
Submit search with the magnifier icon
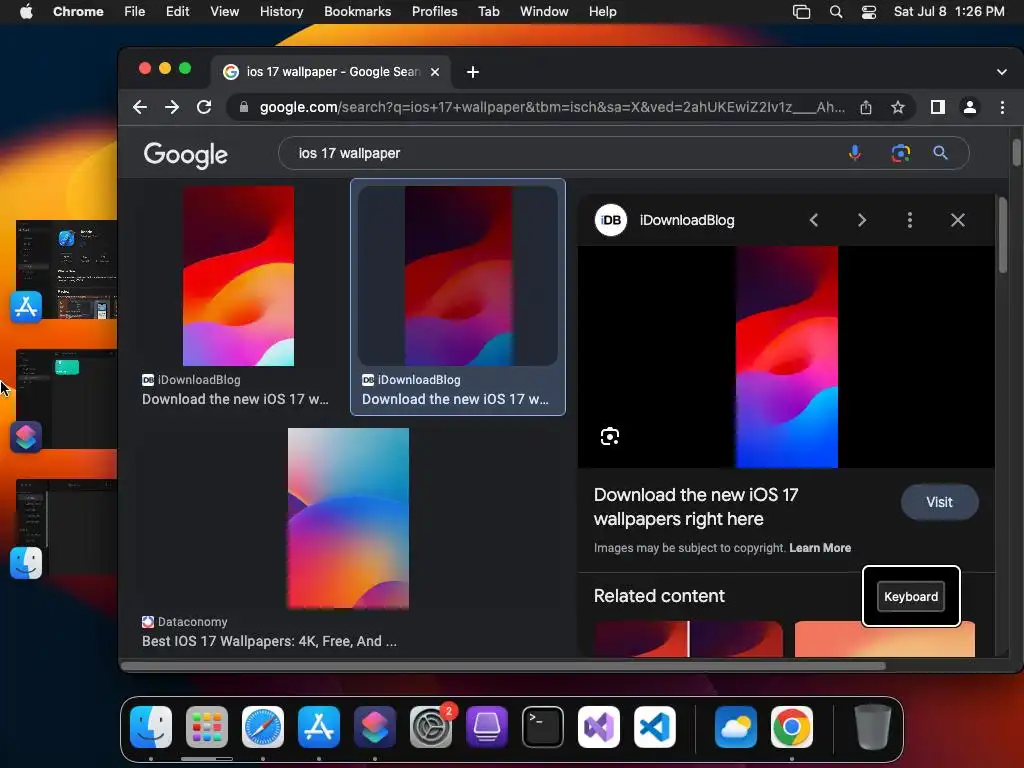tap(940, 153)
